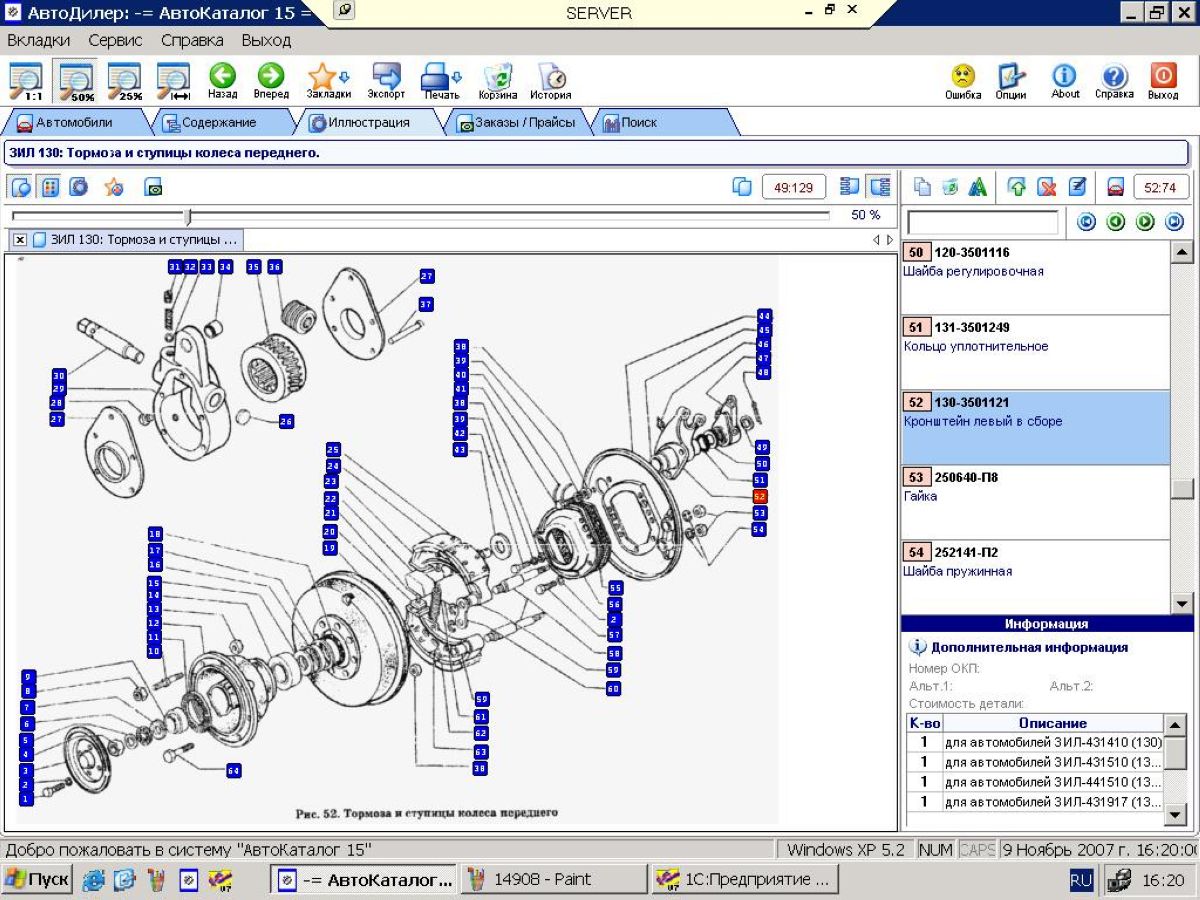Screen dimensions: 1200x900
Task: Click the red Выход exit icon
Action: [x=1163, y=81]
